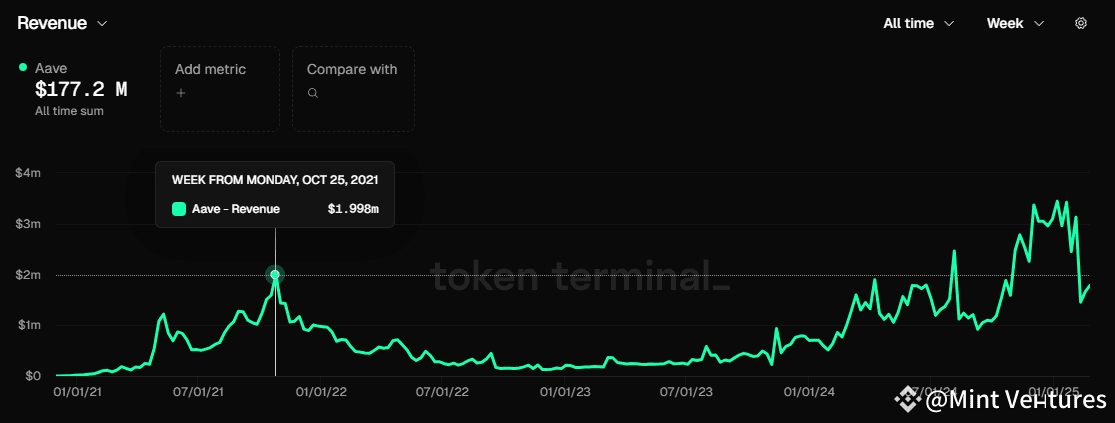1115x423 pixels.
Task: Click the highlighted Oct 25, 2021 data point
Action: 275,274
